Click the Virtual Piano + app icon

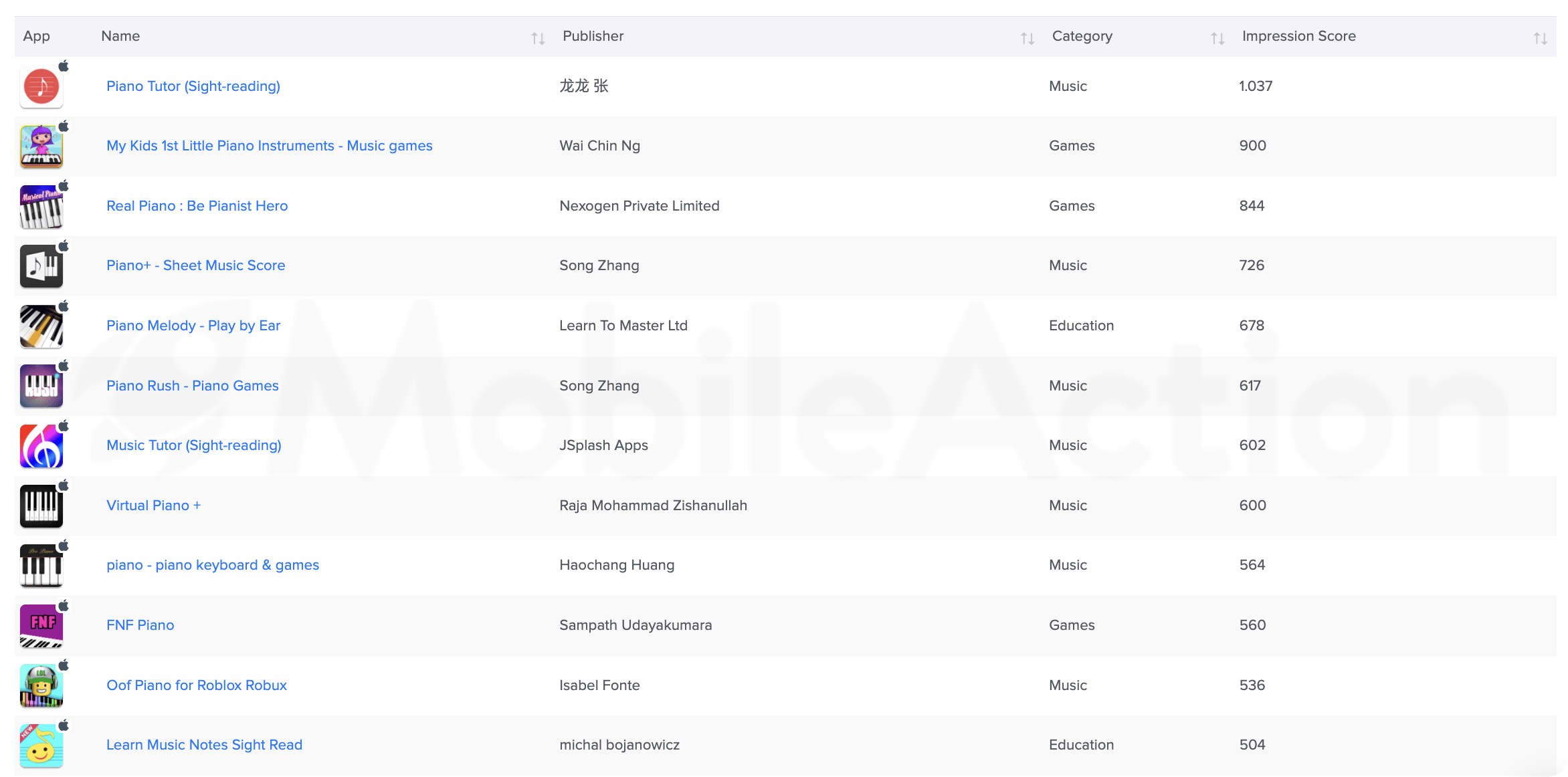click(x=41, y=506)
